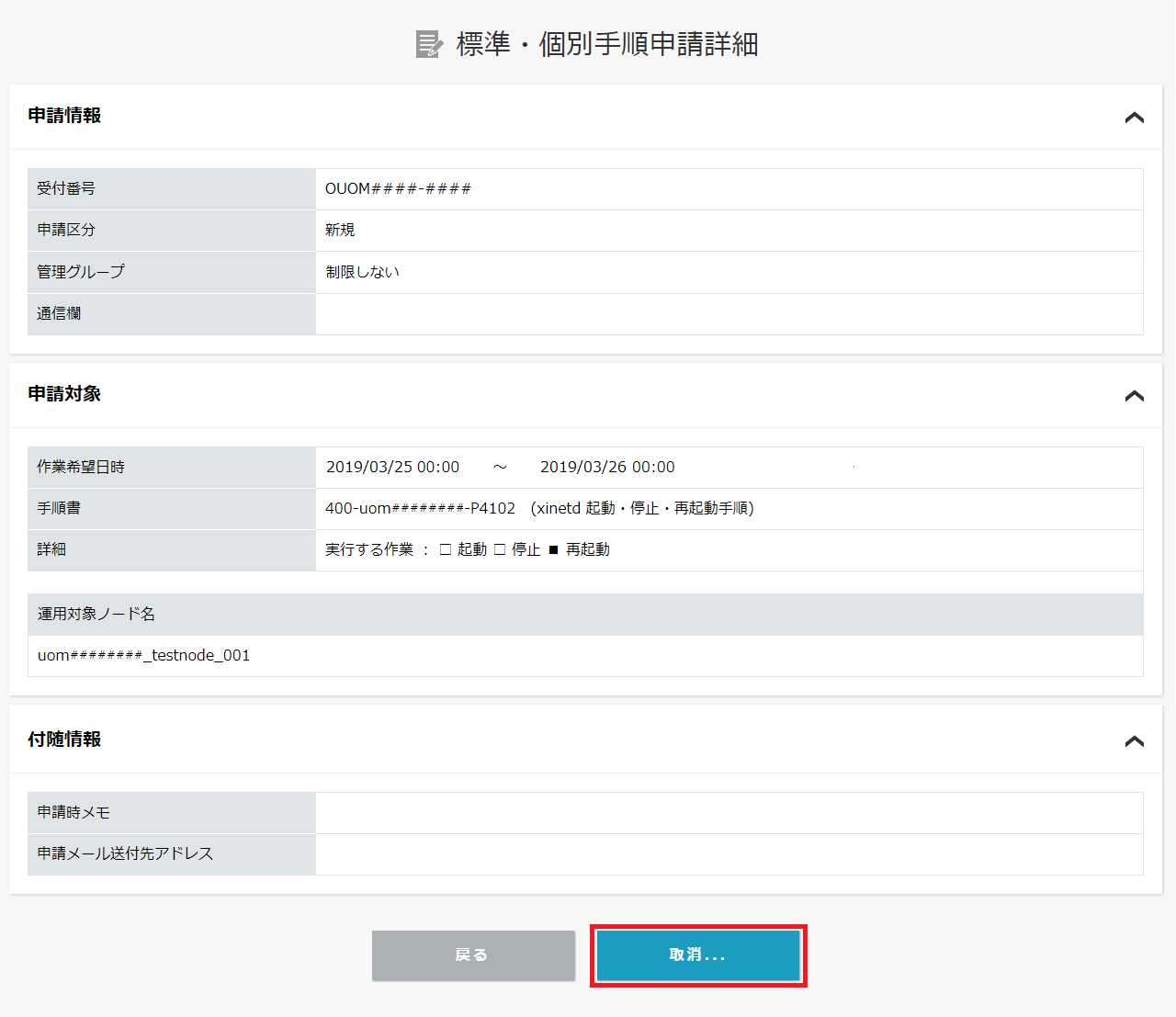Click the 詳細 label
1176x1017 pixels.
(51, 549)
